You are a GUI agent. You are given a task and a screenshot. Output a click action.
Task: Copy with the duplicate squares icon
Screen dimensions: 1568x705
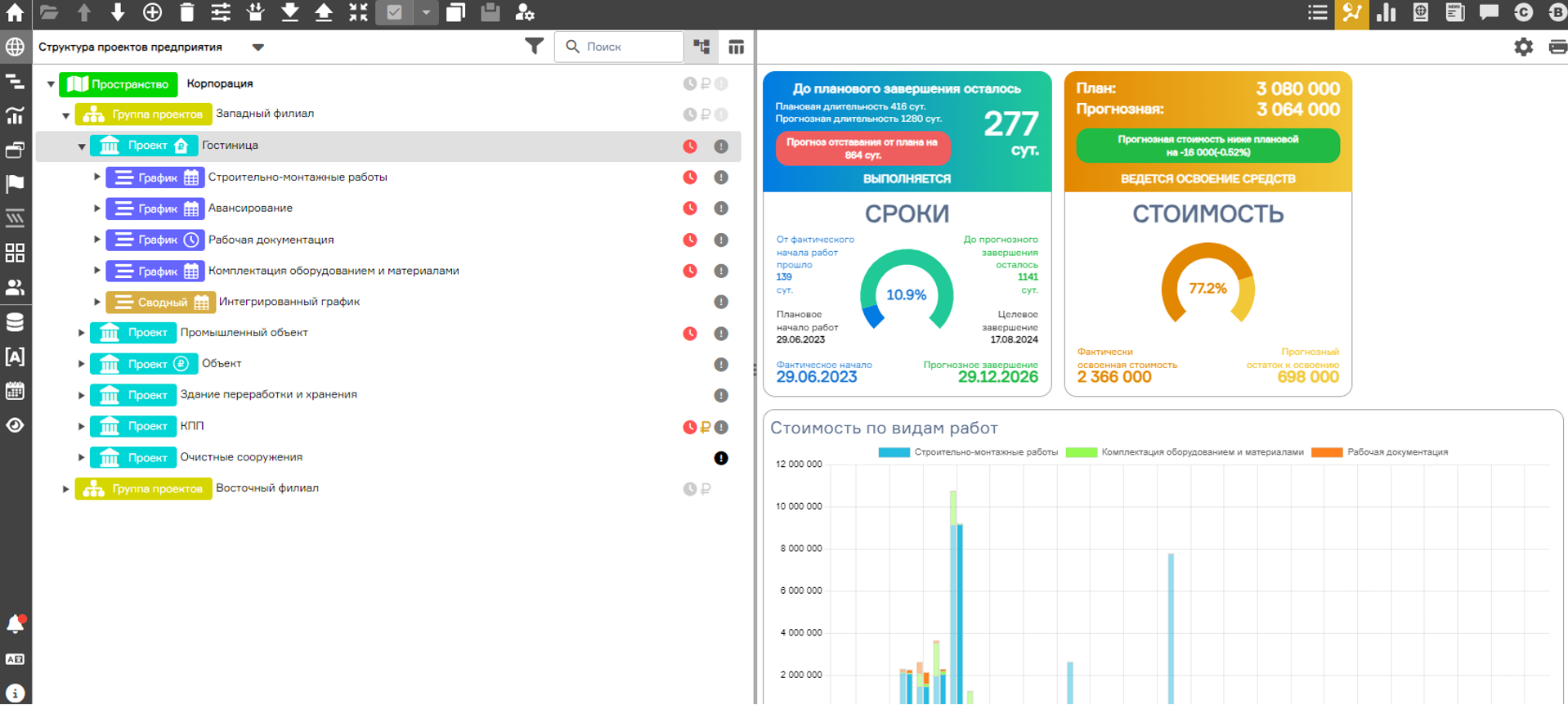coord(456,12)
